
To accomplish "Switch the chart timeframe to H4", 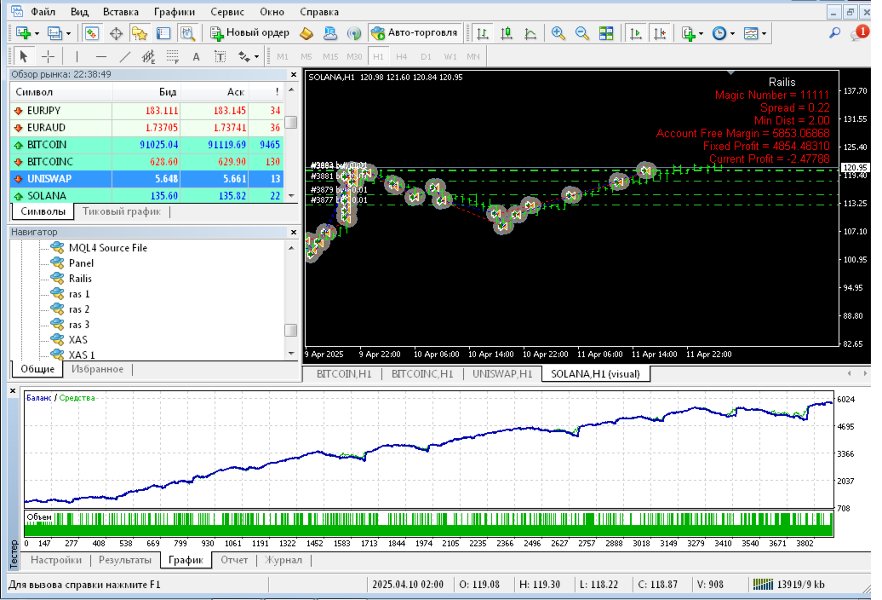I will [x=401, y=57].
